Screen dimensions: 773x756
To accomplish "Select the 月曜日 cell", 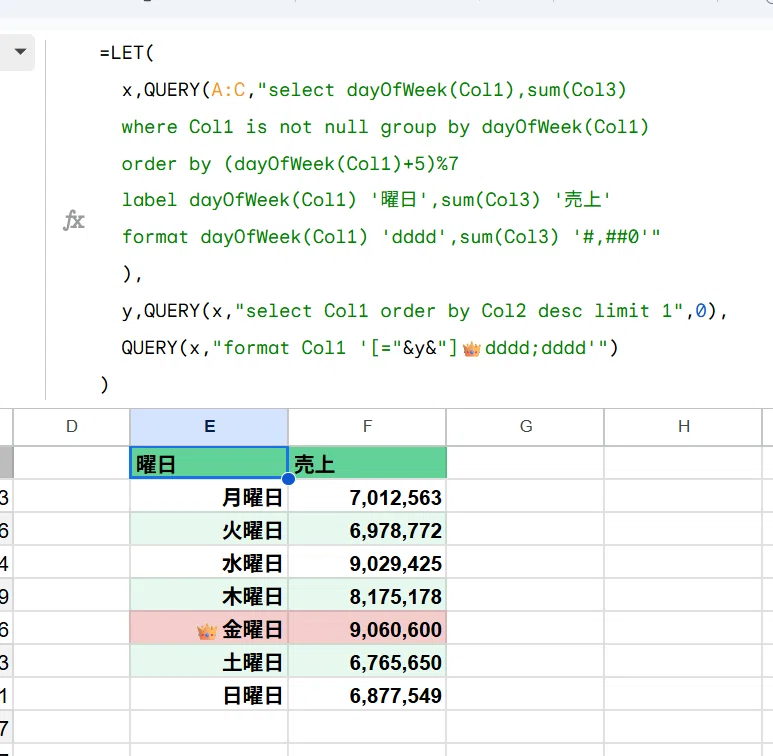I will point(209,497).
